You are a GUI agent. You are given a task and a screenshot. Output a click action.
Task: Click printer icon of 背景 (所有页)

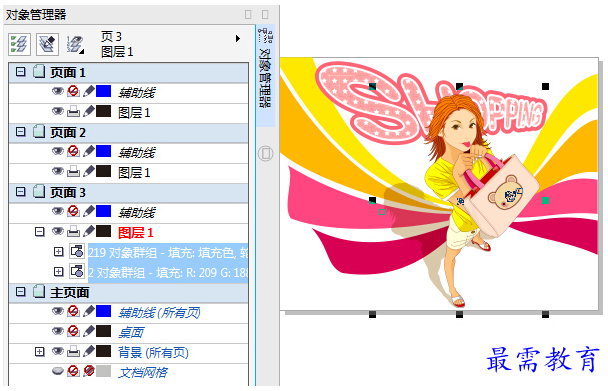[x=73, y=351]
